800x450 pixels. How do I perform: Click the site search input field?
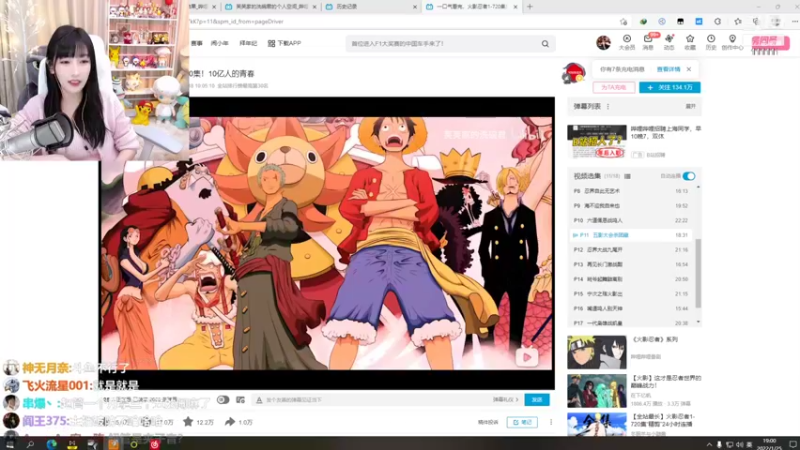click(443, 44)
